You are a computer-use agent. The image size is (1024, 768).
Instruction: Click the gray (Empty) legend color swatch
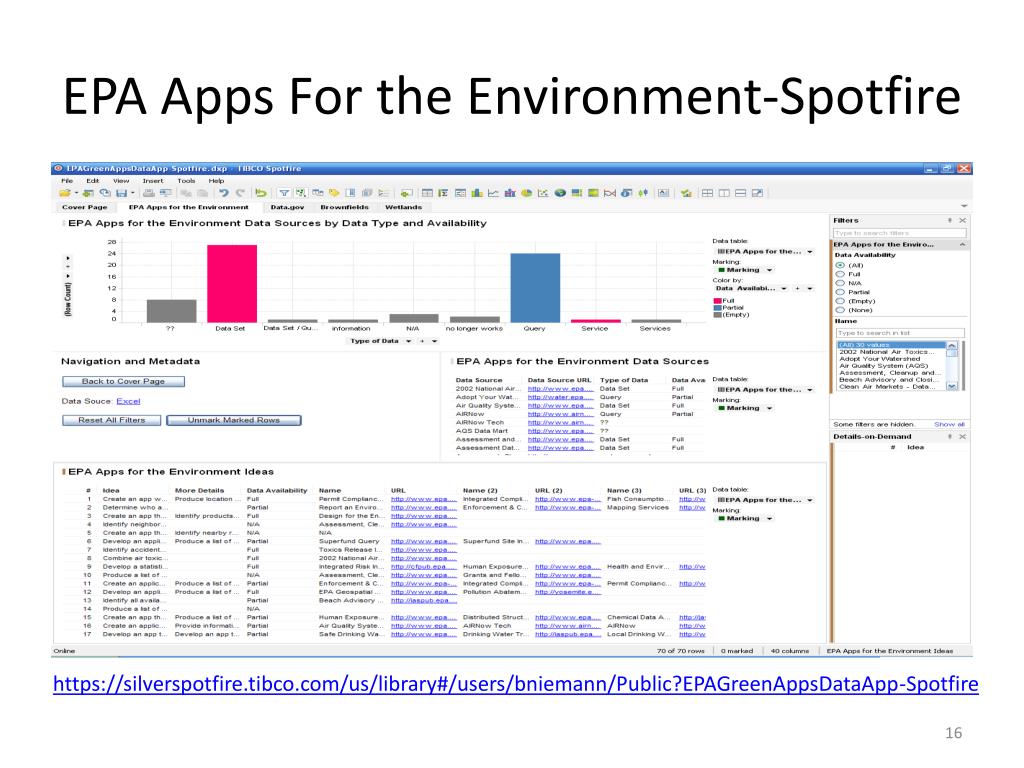tap(718, 315)
